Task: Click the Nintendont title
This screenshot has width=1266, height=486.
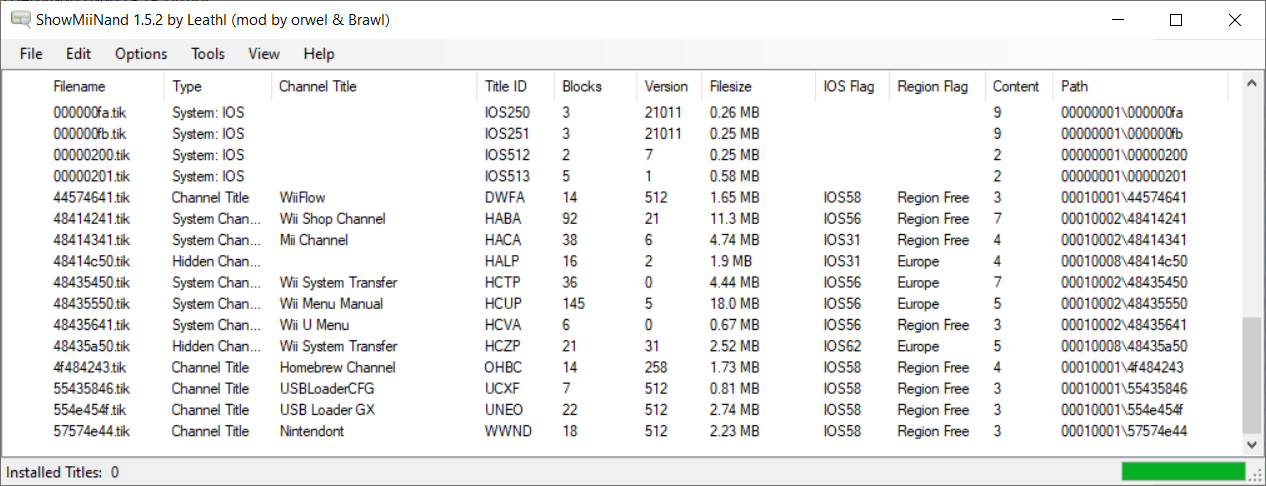Action: click(x=311, y=431)
